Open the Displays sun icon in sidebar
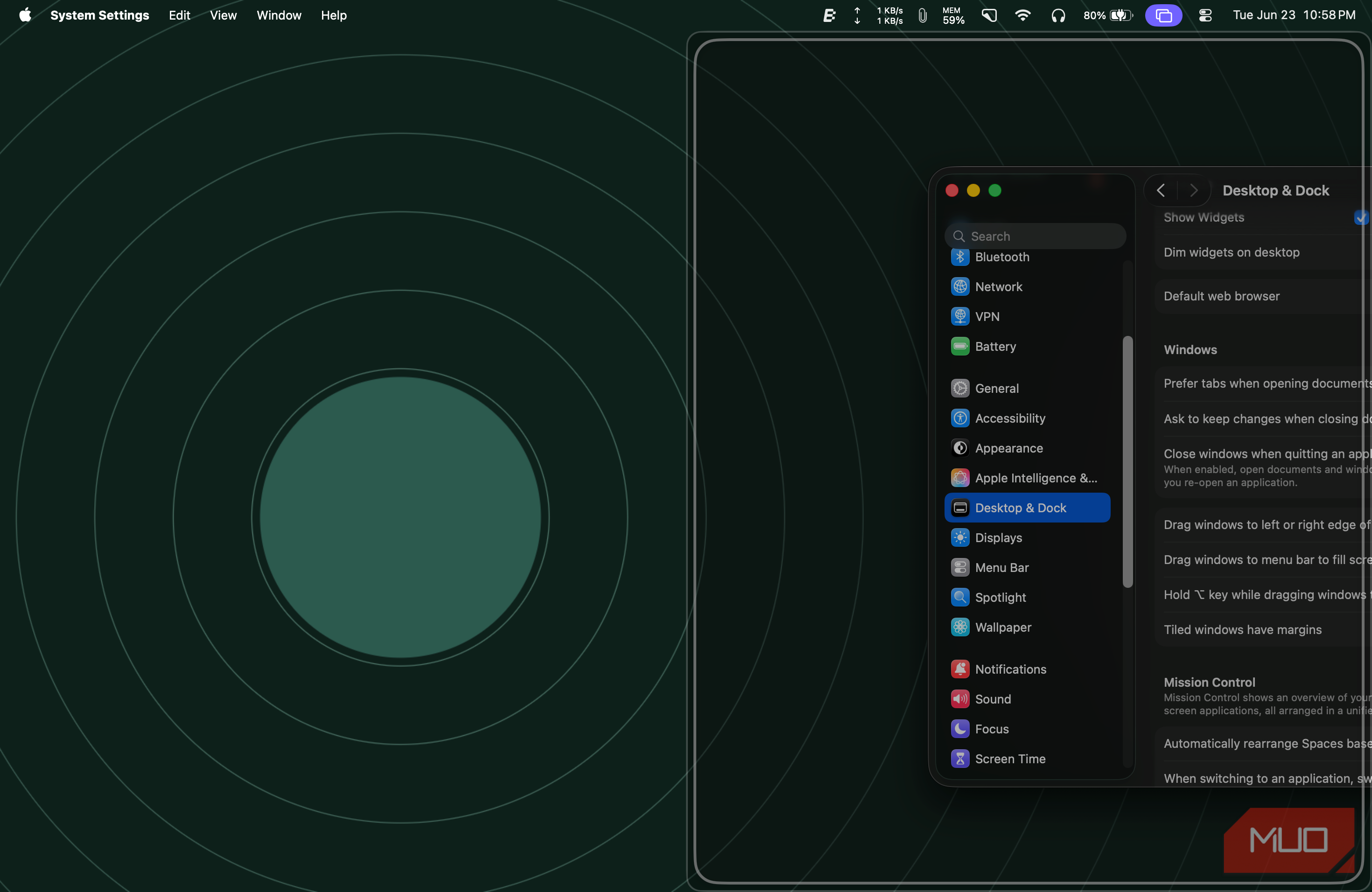 click(960, 538)
